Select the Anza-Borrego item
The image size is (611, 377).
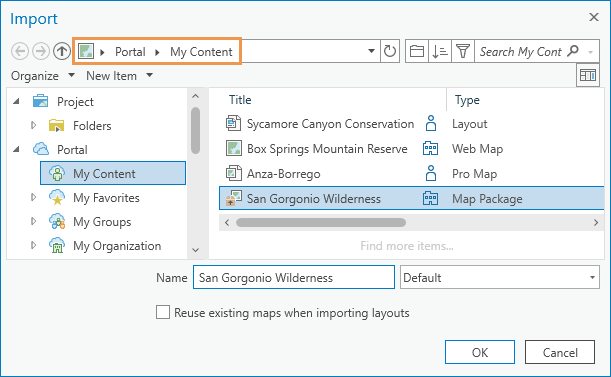[284, 173]
